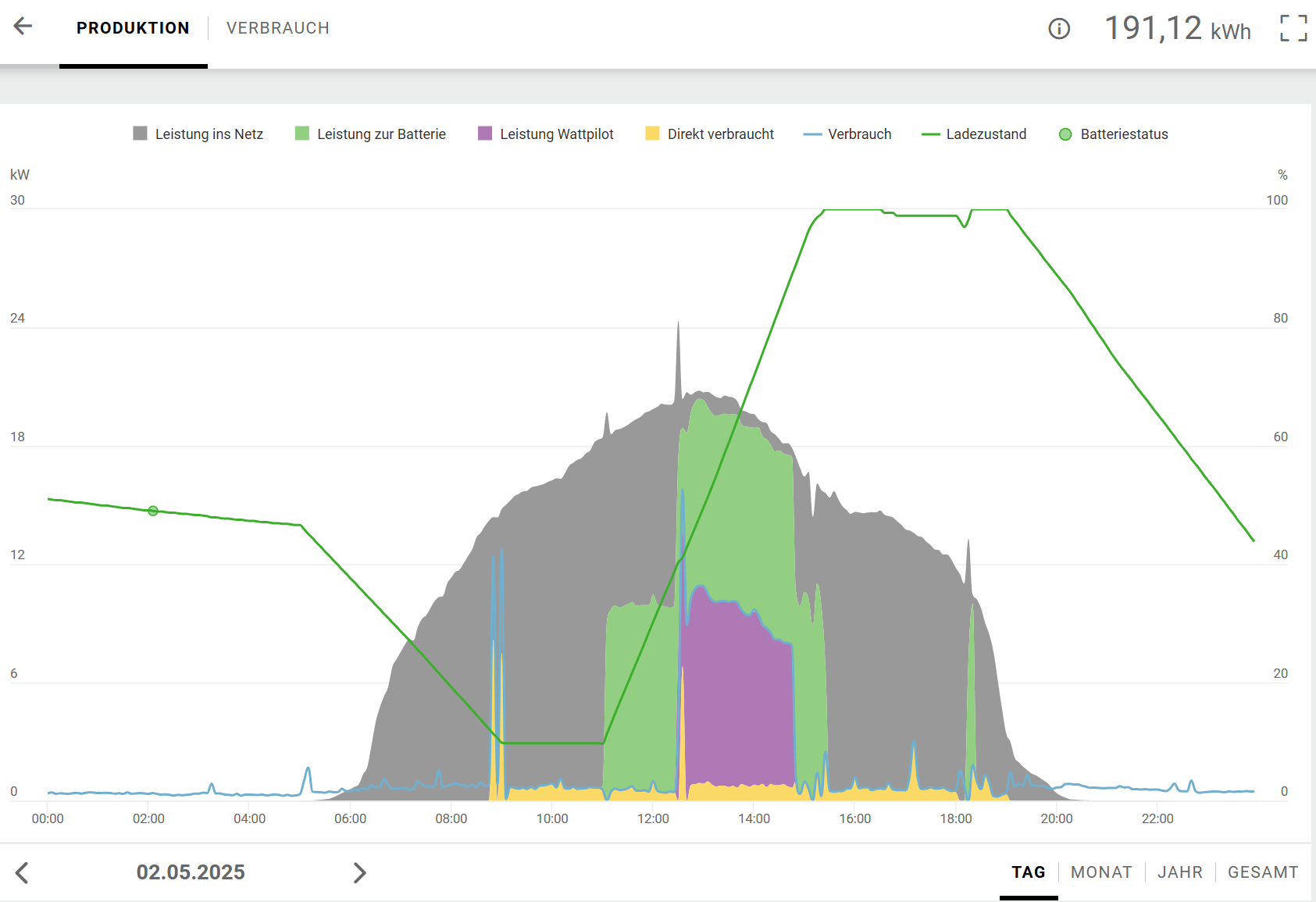Toggle Leistung Wattpilot legend entry
1316x902 pixels.
coord(546,134)
